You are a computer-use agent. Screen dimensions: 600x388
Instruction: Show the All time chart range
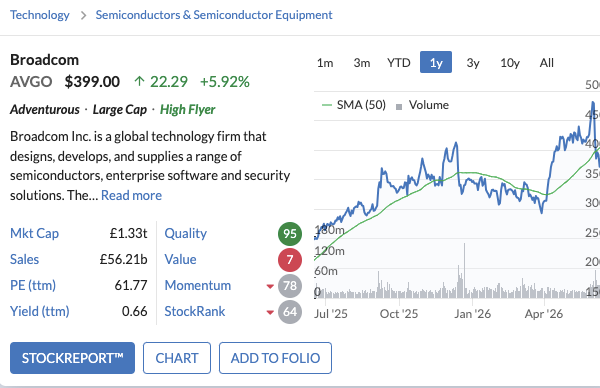pos(546,62)
